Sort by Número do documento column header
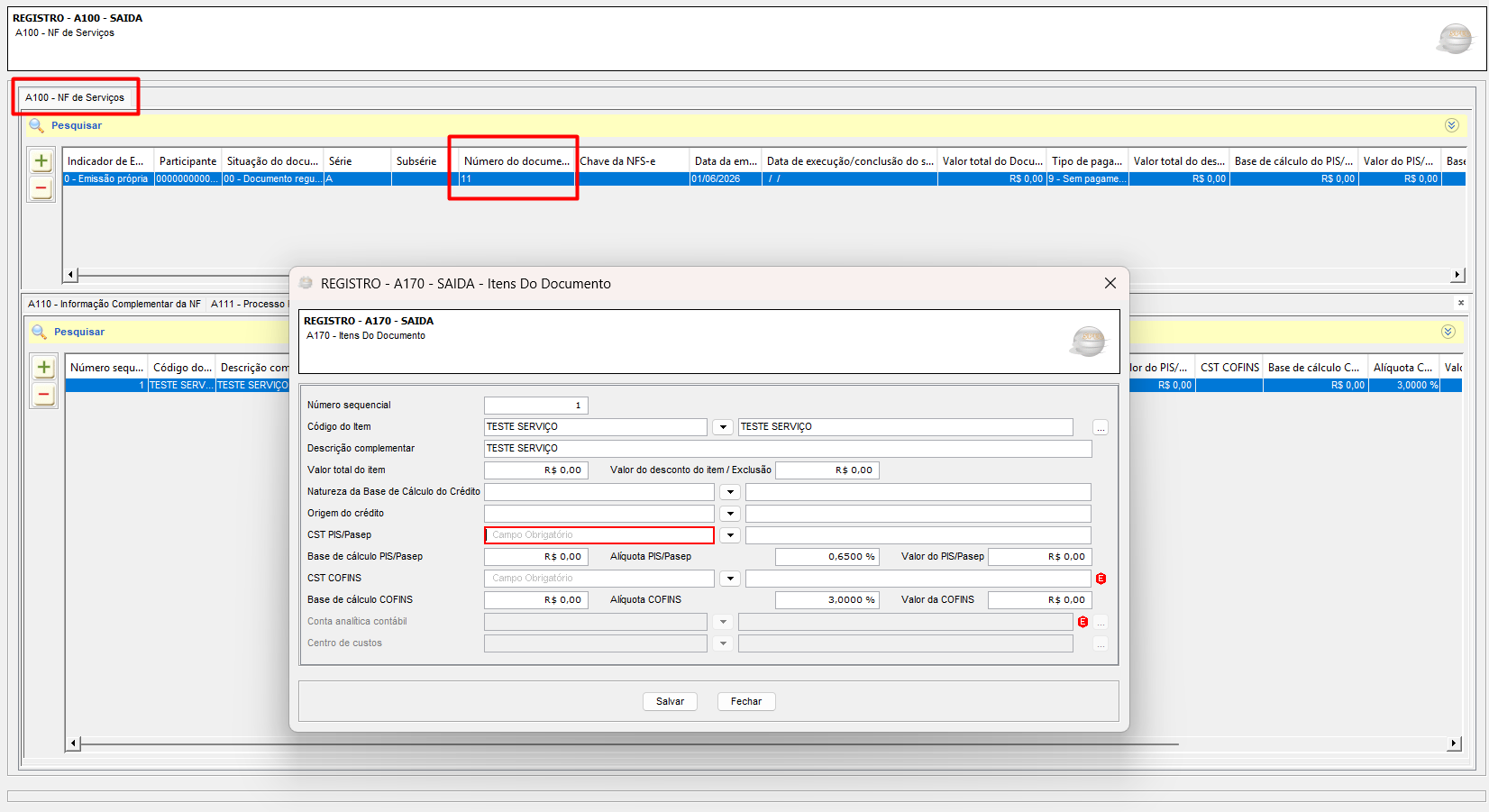The height and width of the screenshot is (812, 1489). 516,161
